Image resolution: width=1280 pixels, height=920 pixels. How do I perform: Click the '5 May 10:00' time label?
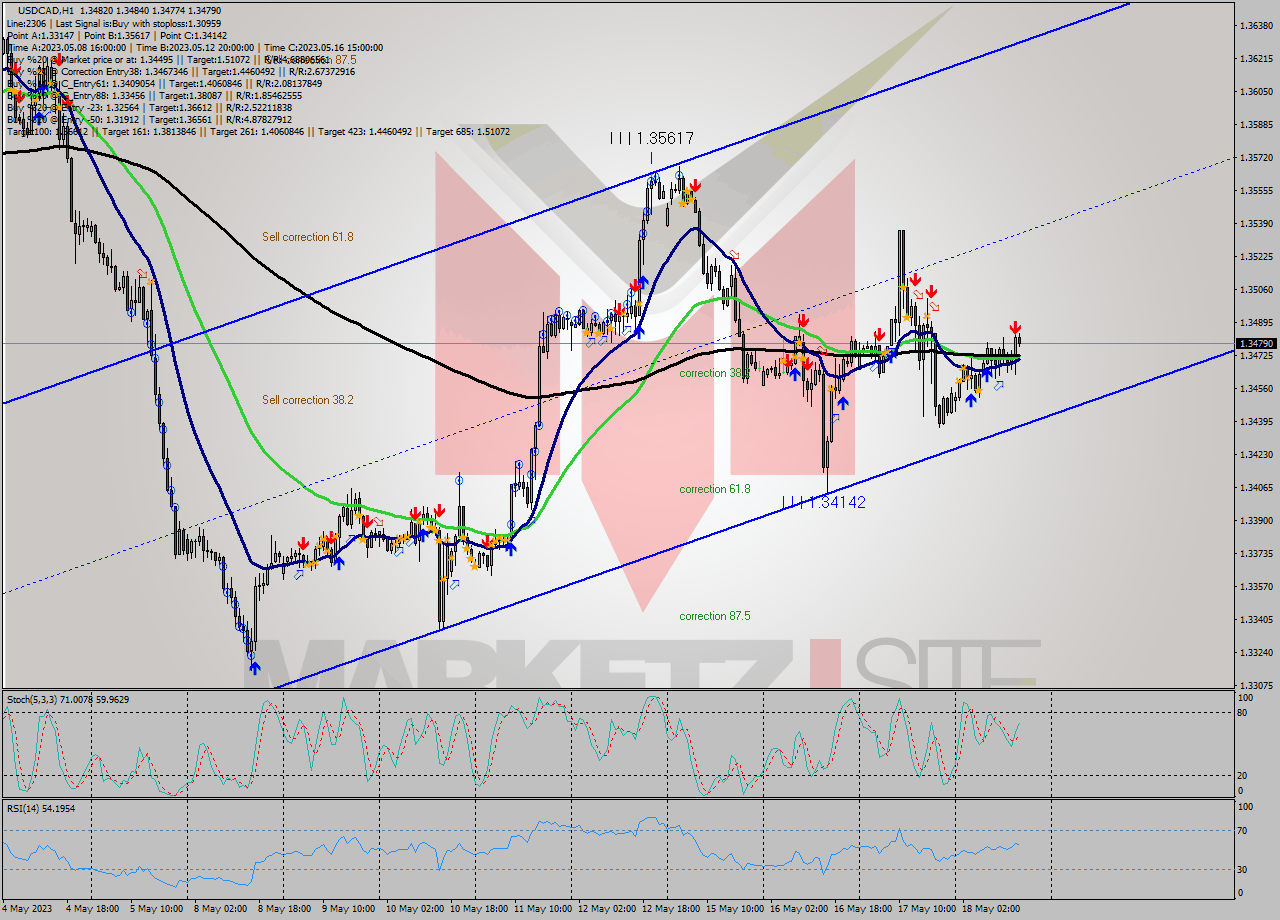click(x=159, y=908)
